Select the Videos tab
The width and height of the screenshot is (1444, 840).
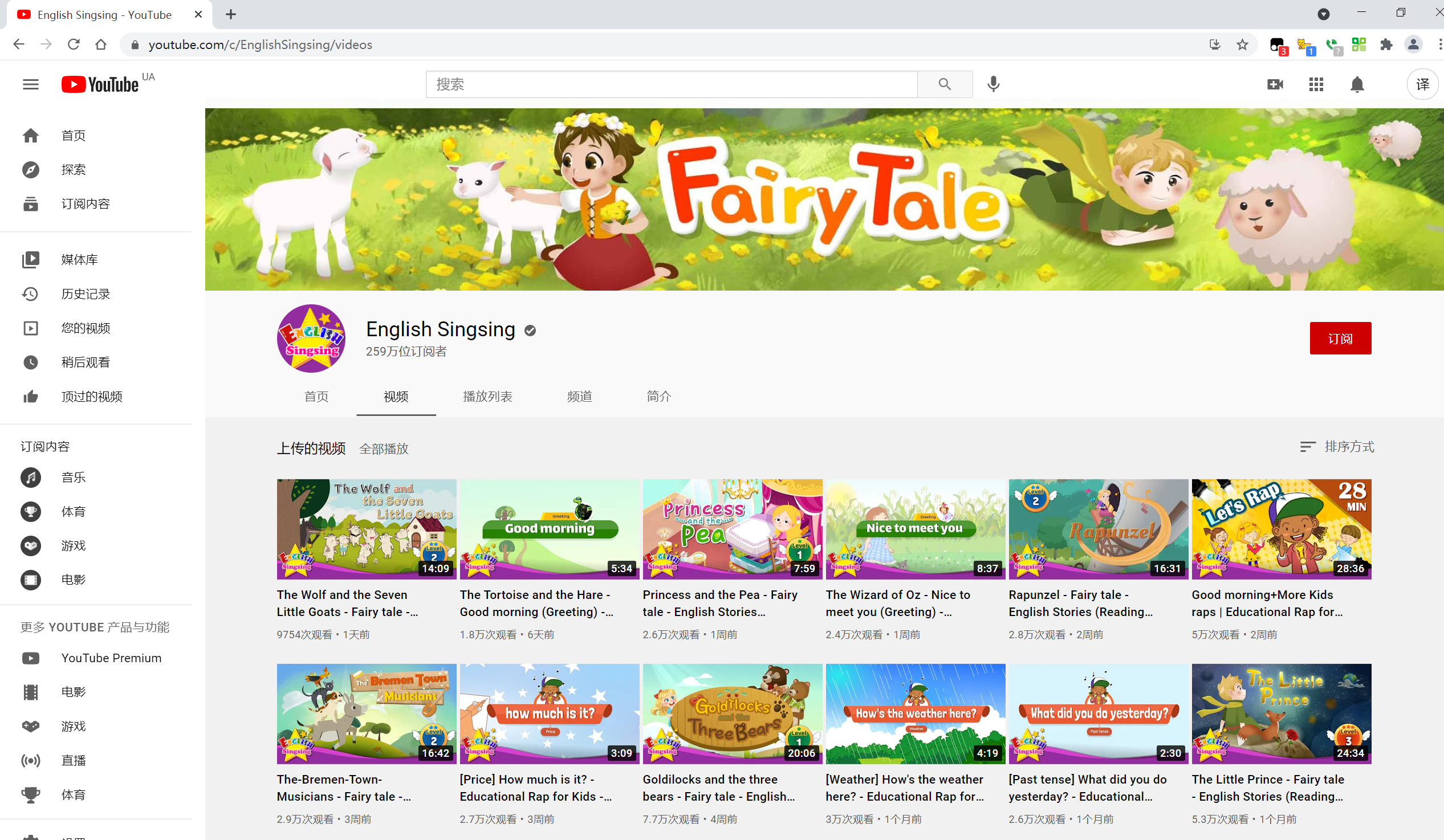tap(396, 397)
